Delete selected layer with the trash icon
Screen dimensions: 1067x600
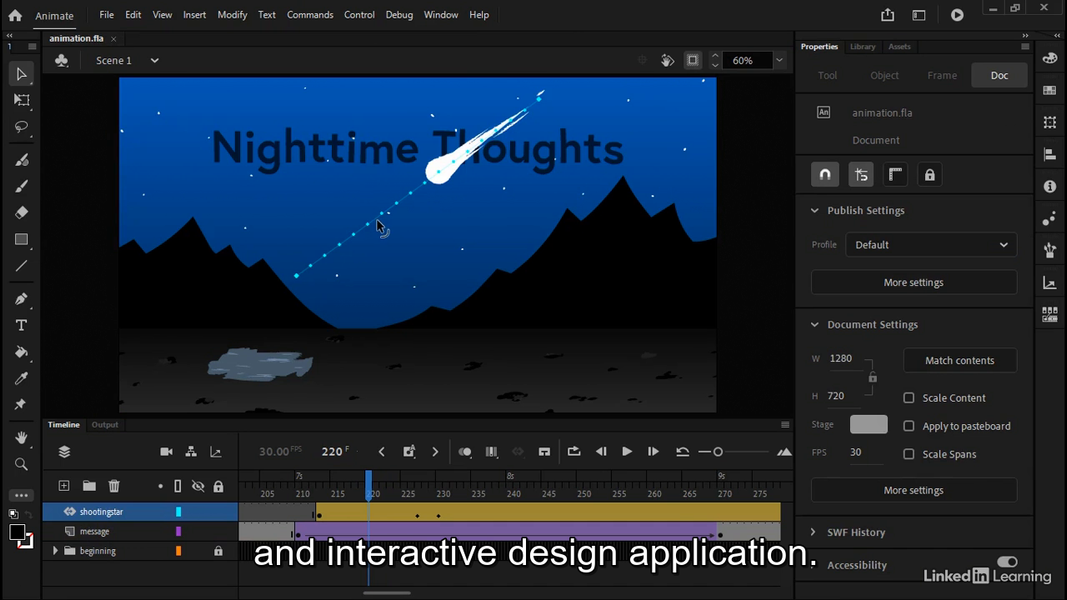click(114, 485)
